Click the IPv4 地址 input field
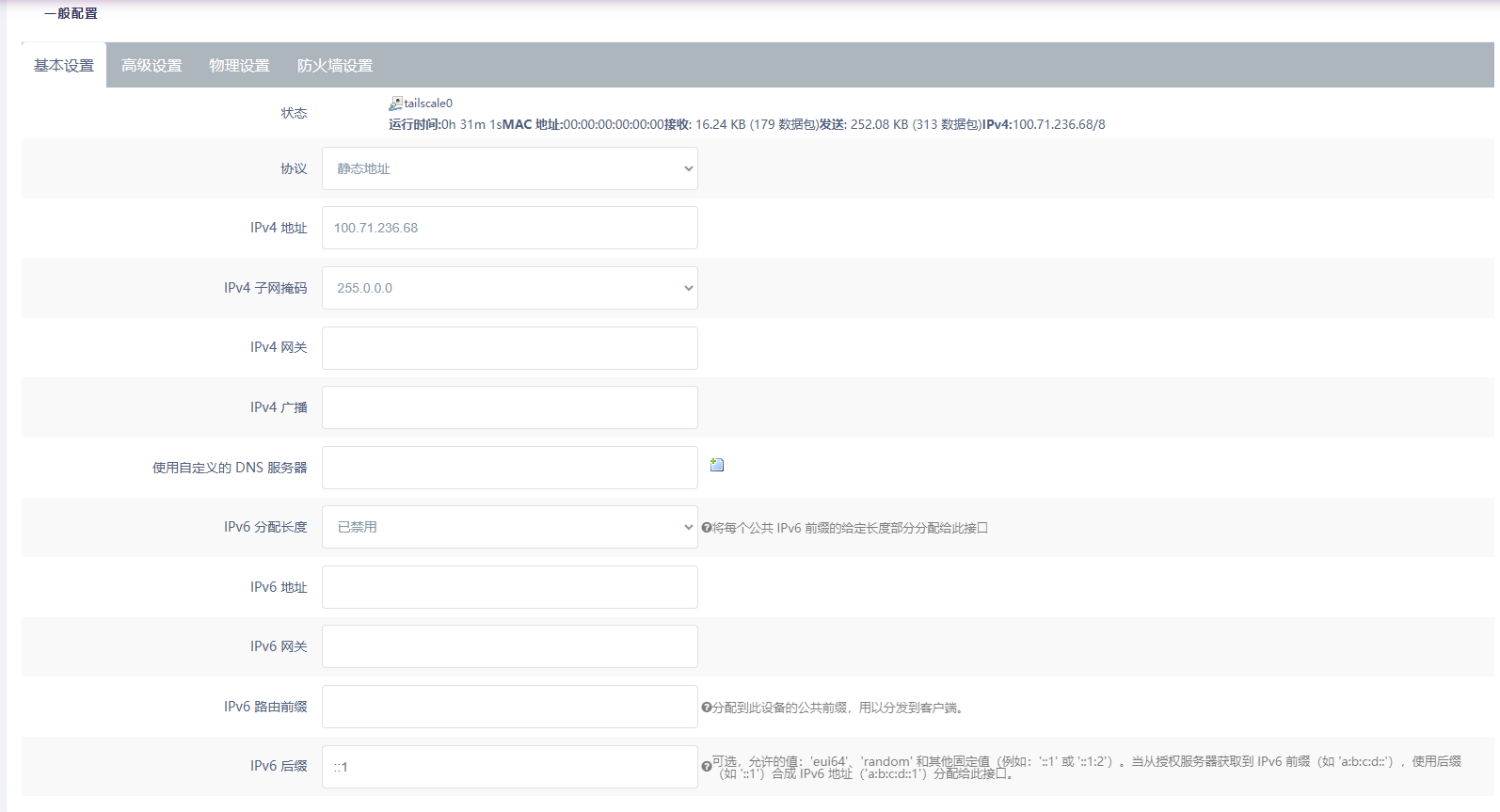The width and height of the screenshot is (1500, 812). 509,228
